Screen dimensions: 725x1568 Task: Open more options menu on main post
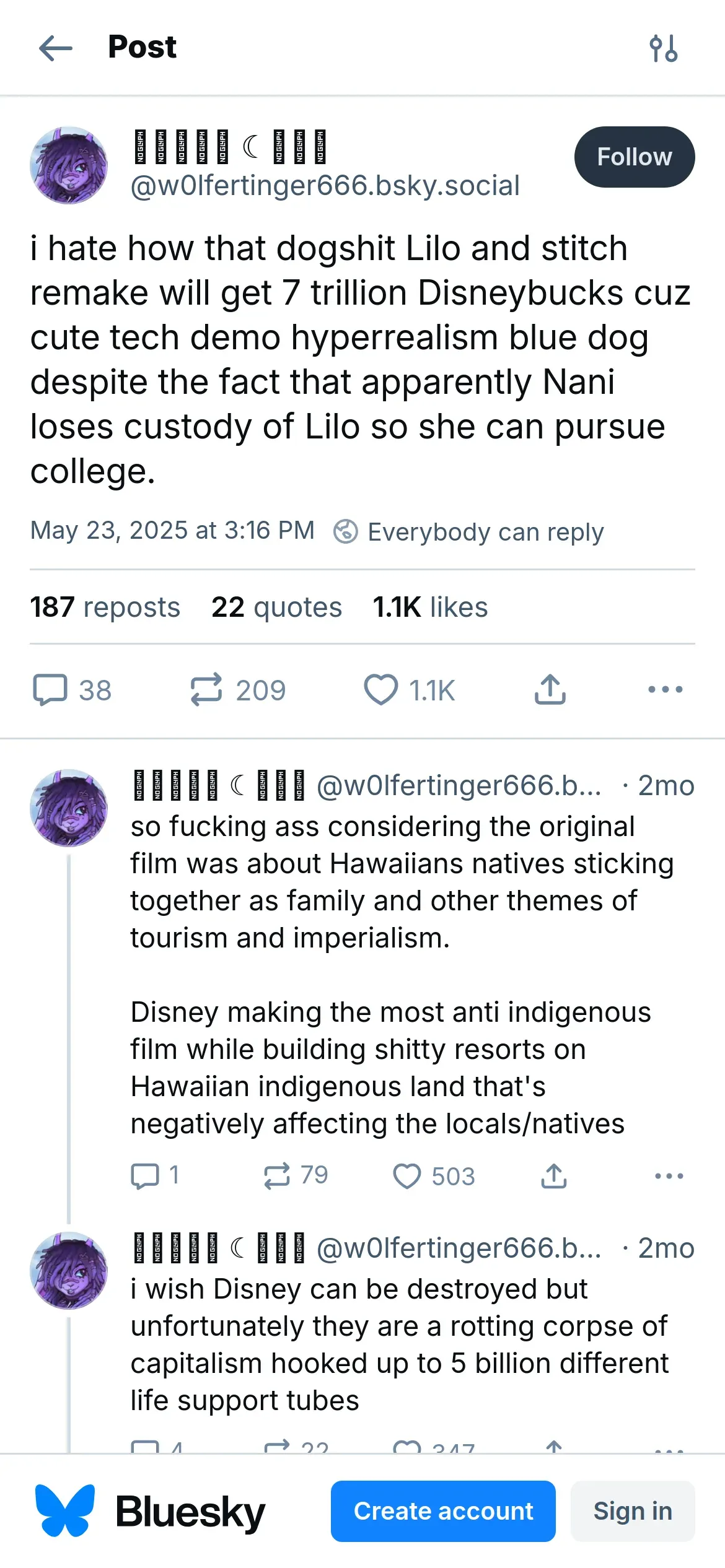click(x=665, y=689)
